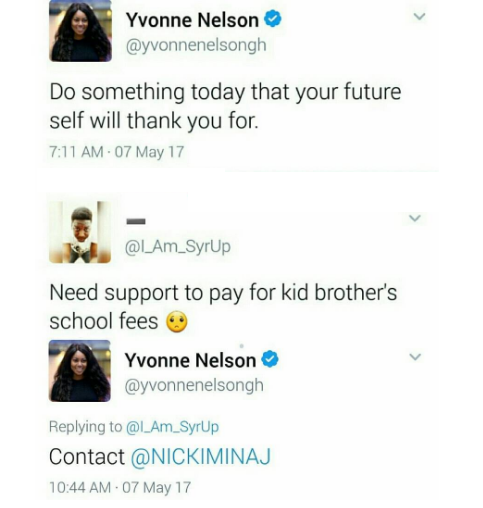Expand the top tweet's chevron menu

419,16
